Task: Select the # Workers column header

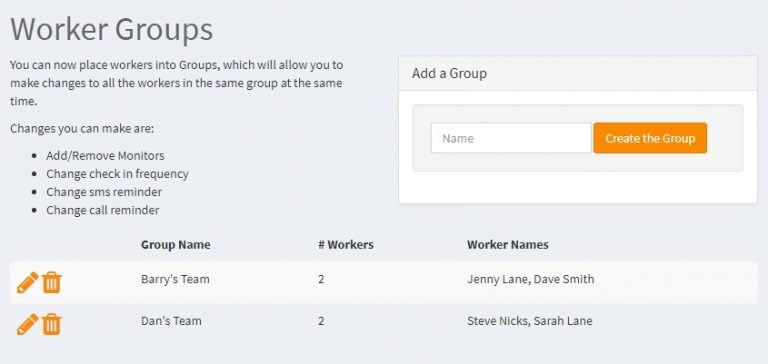Action: click(x=346, y=244)
